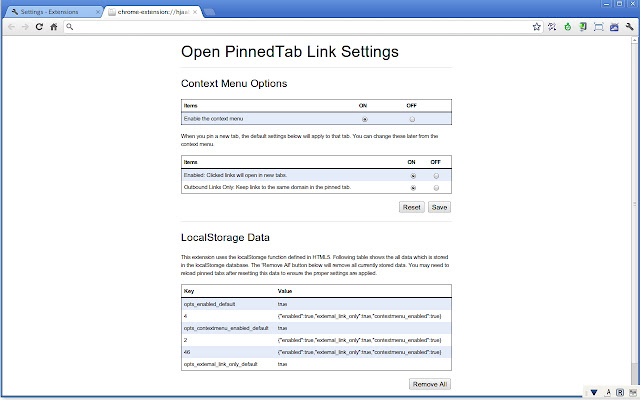Click Value column header
The height and width of the screenshot is (400, 640).
(284, 291)
